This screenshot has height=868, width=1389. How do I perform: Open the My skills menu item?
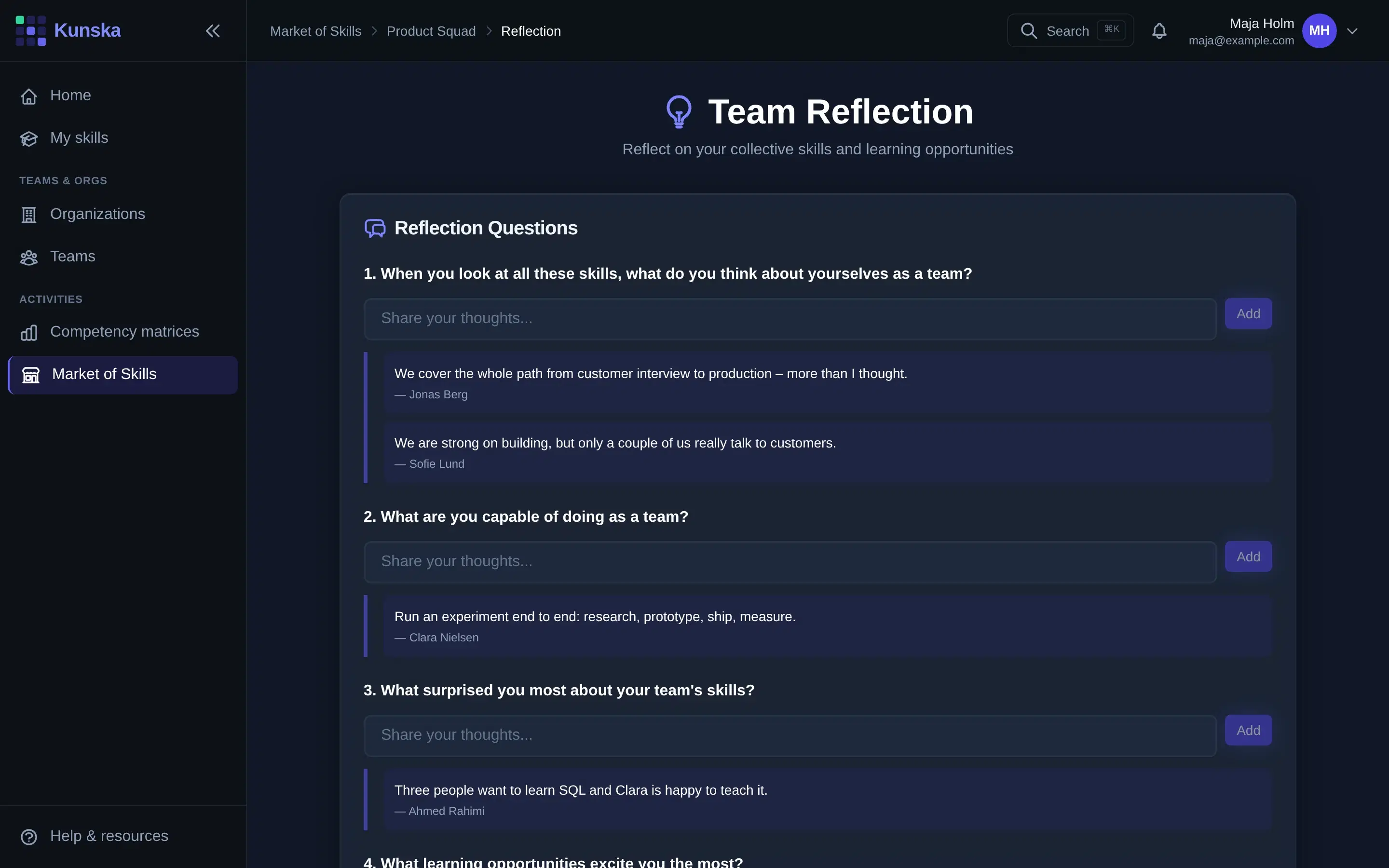point(123,138)
